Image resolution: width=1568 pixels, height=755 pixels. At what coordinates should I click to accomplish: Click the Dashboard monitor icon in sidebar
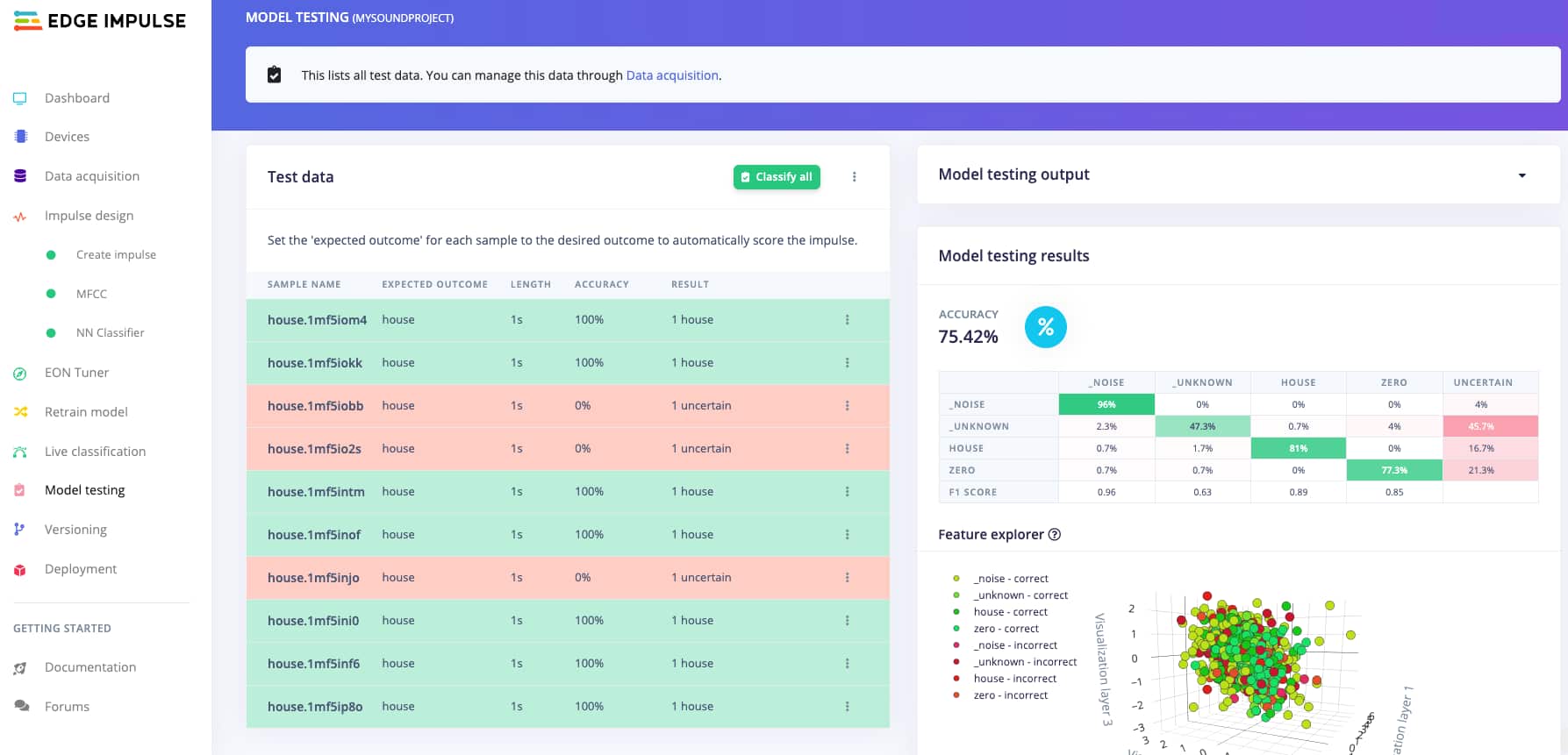(20, 98)
